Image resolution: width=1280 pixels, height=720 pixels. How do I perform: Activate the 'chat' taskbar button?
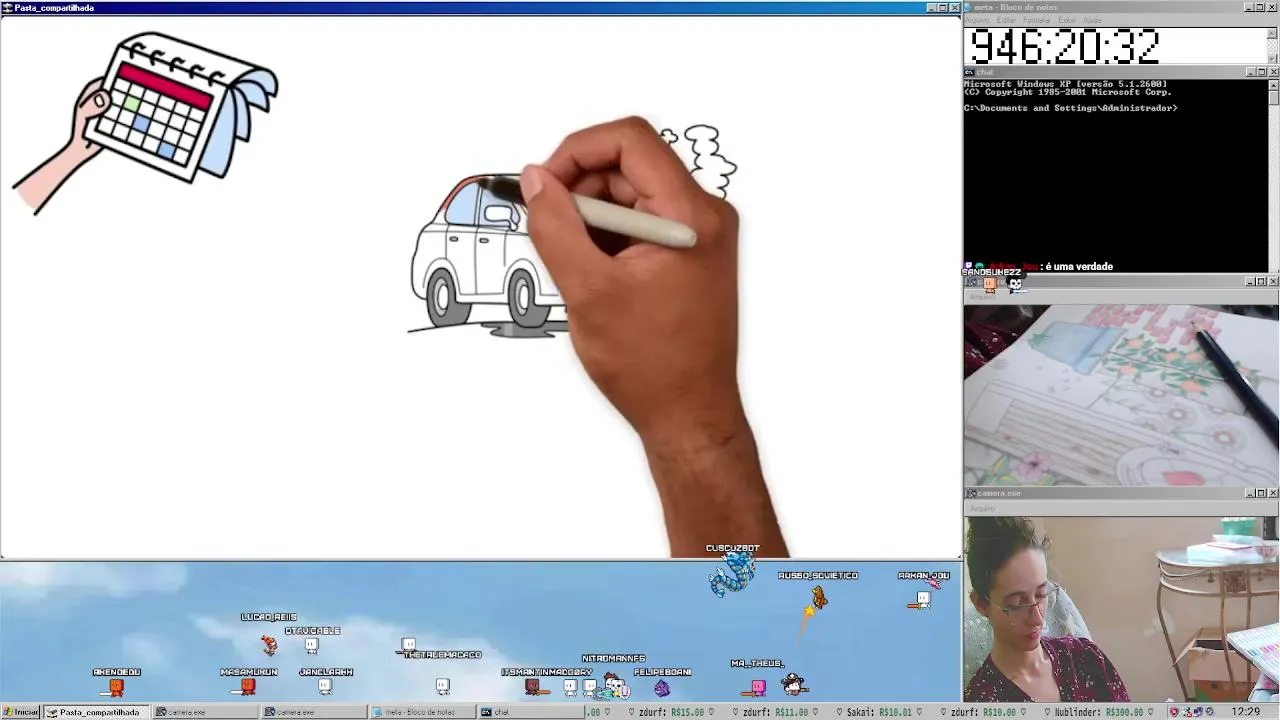coord(530,712)
